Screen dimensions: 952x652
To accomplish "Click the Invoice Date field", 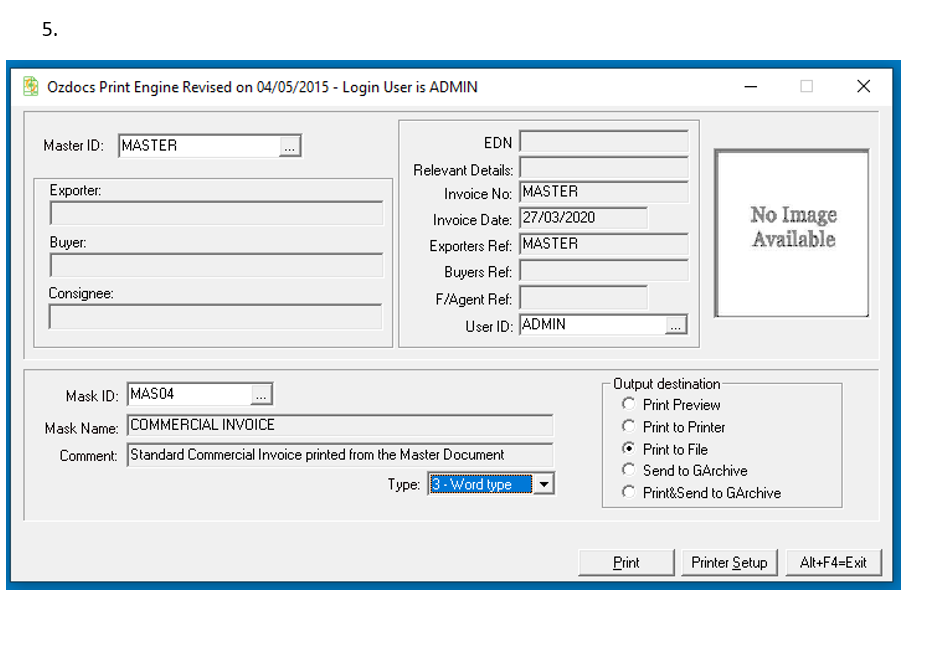I will pos(583,219).
